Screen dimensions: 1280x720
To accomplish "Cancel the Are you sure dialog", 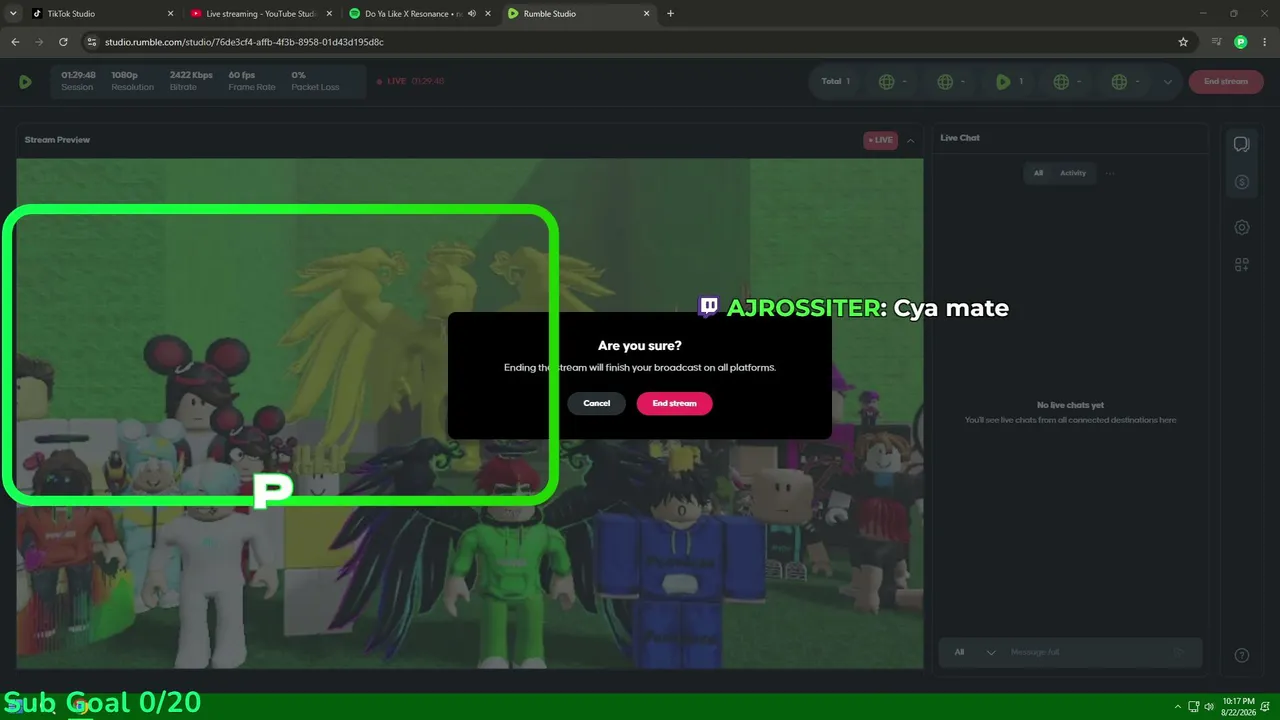I will (596, 403).
